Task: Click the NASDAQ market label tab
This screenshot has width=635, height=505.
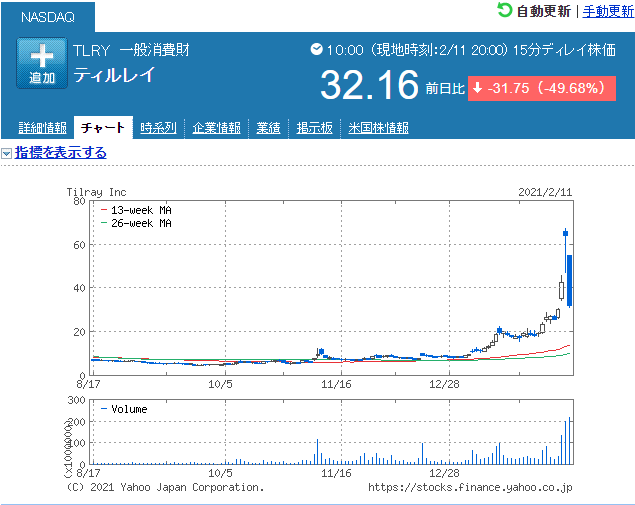Action: (x=48, y=17)
